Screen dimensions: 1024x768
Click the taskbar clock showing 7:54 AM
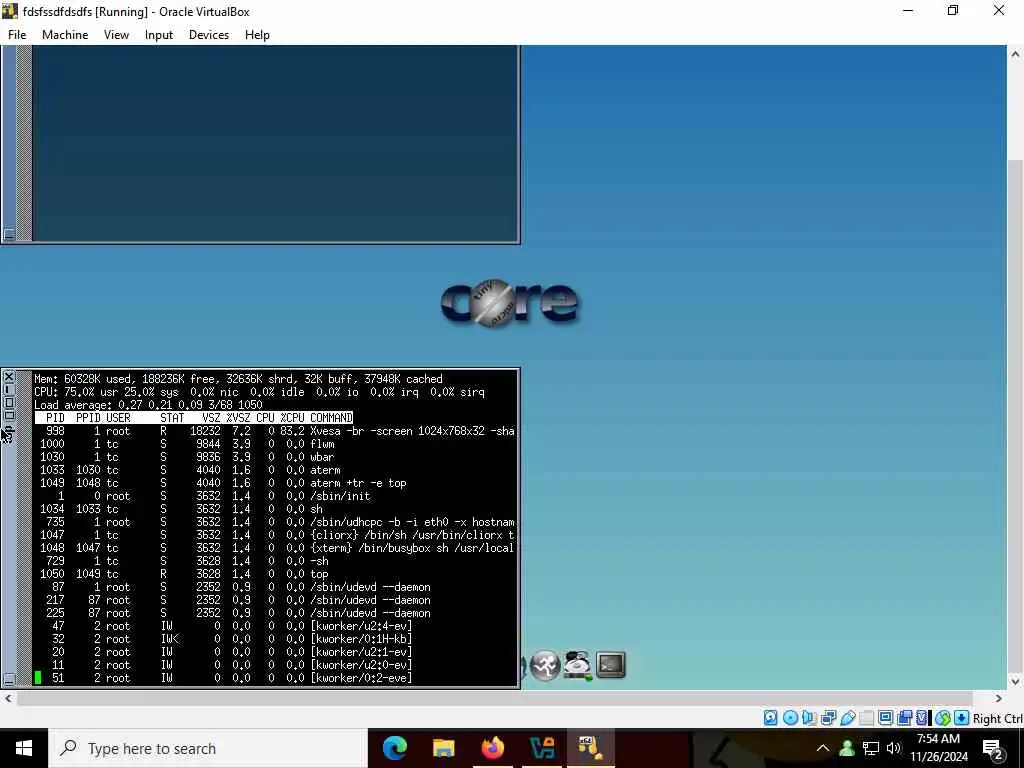pyautogui.click(x=939, y=748)
